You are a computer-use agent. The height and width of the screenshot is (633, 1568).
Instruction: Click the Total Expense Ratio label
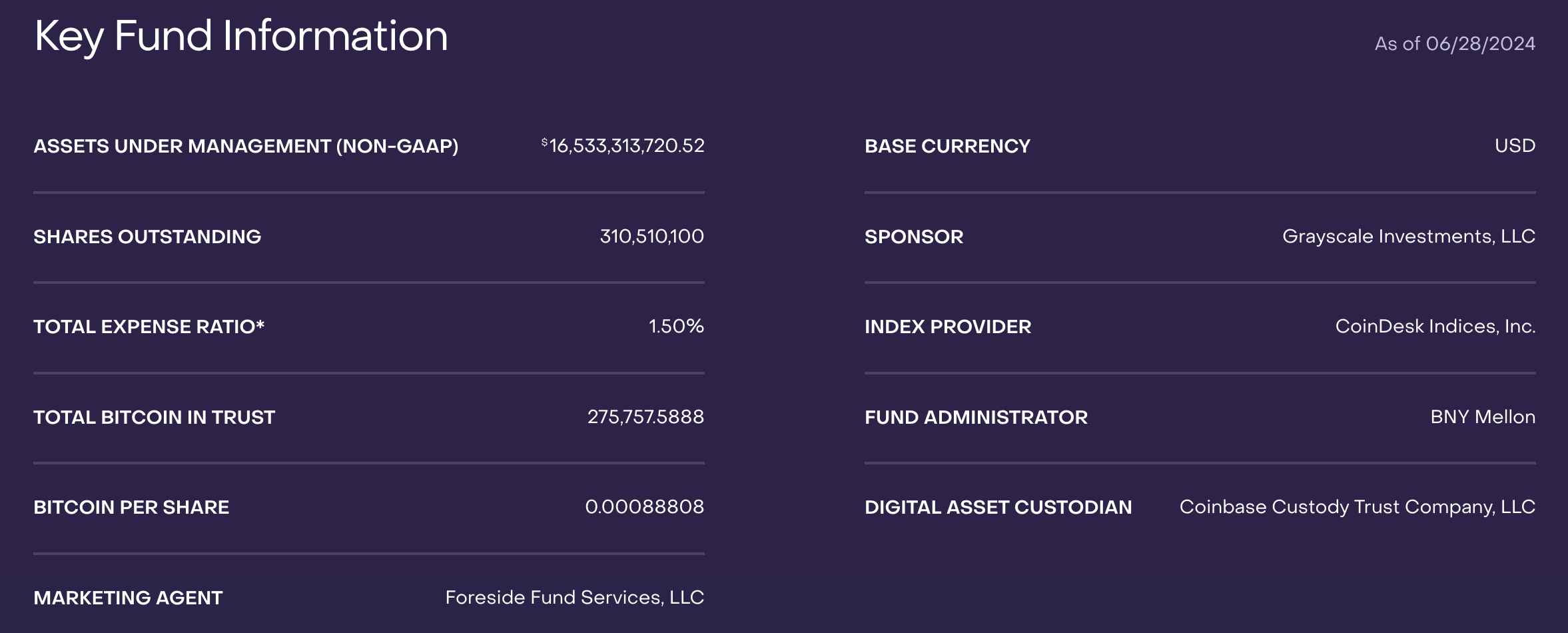[x=149, y=326]
